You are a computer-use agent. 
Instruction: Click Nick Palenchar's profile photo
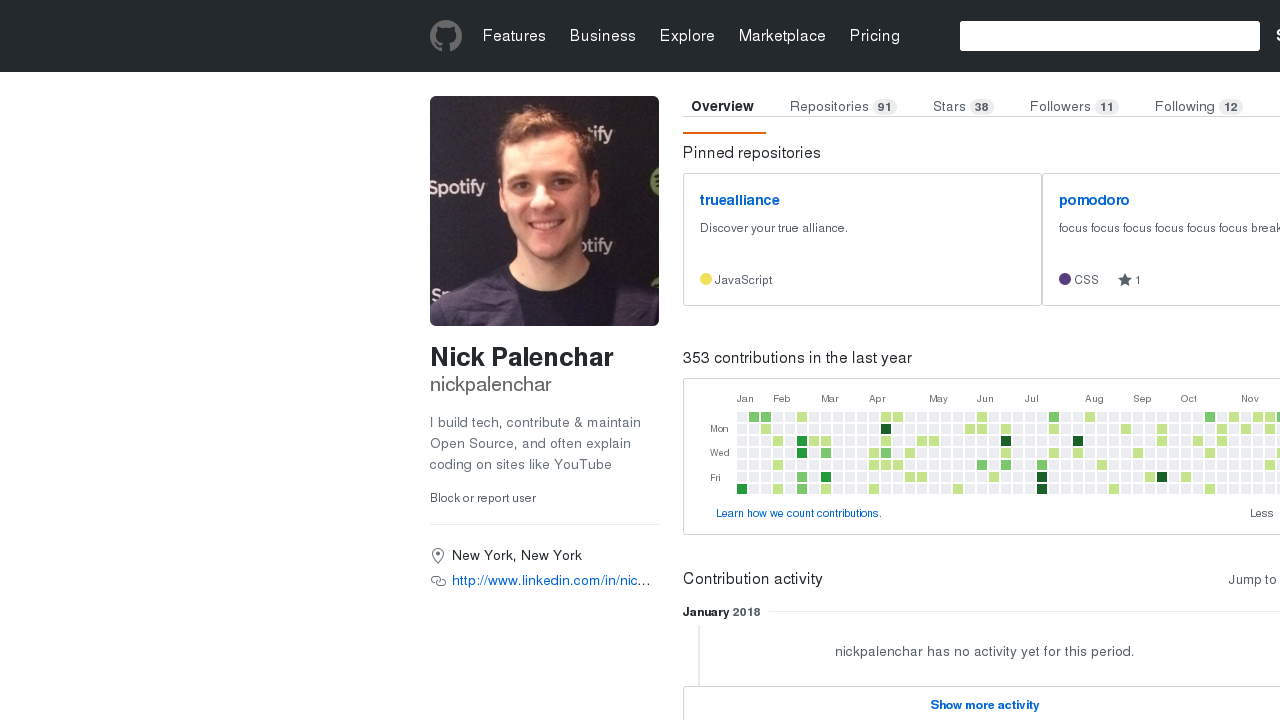pos(544,211)
